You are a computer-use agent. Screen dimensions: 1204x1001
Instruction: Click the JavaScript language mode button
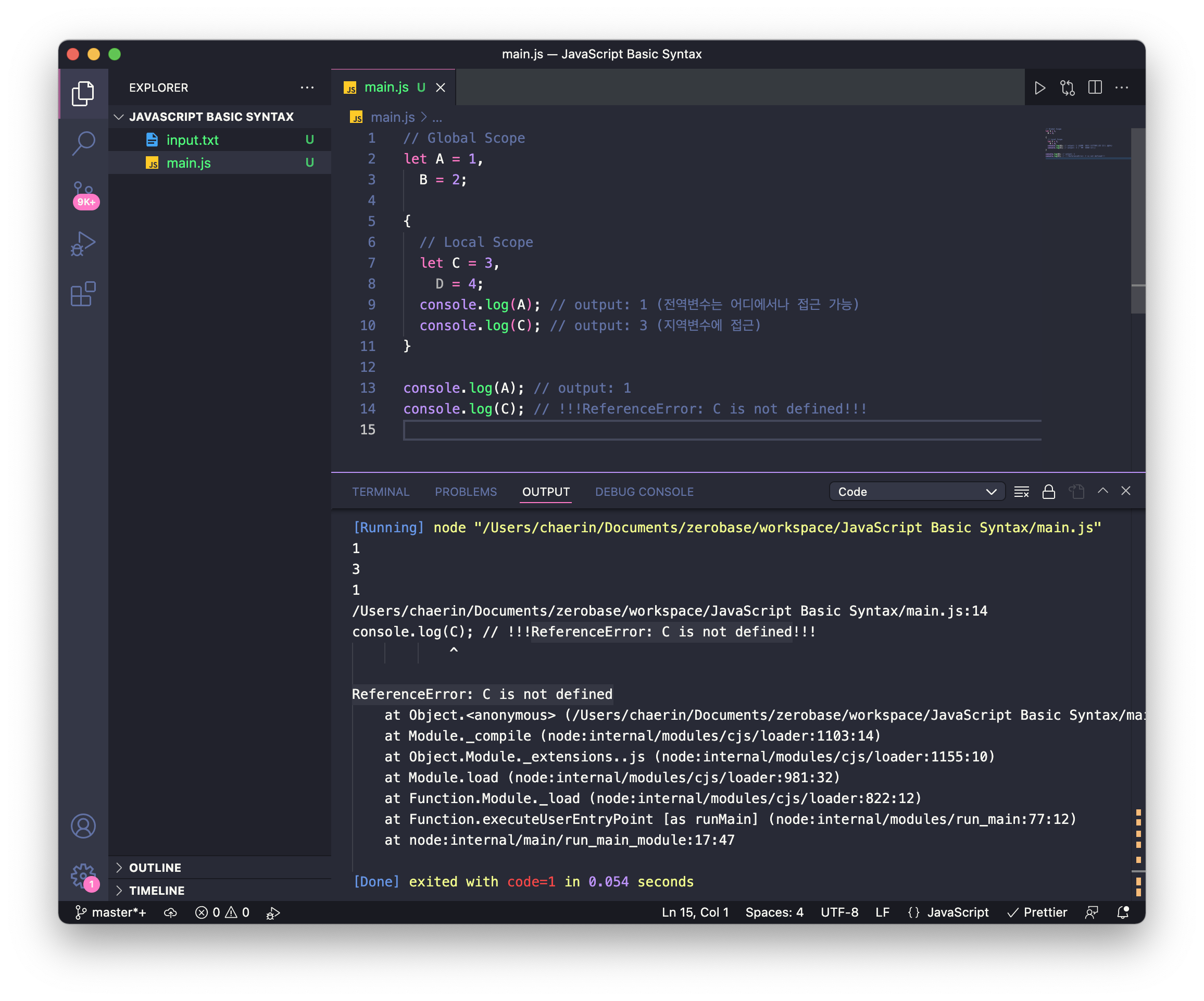coord(958,912)
